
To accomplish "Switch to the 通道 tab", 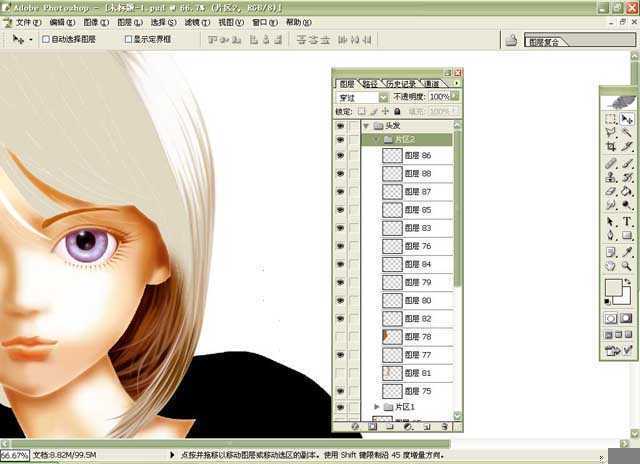I will (x=432, y=84).
